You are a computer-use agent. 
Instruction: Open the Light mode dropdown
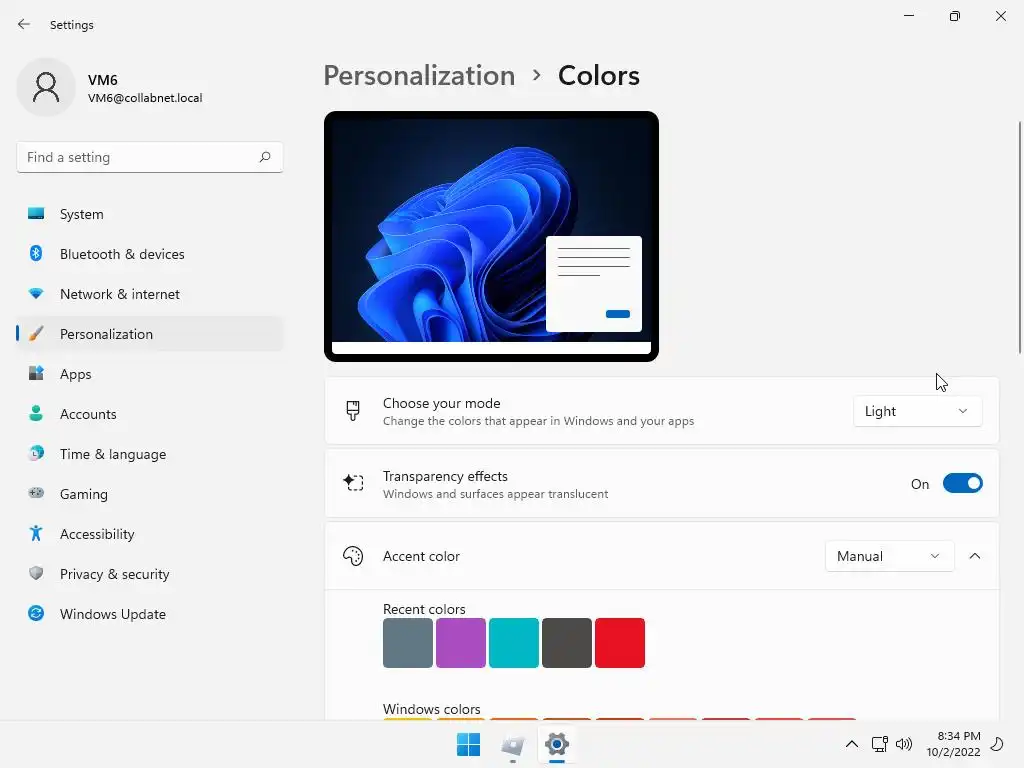coord(918,411)
